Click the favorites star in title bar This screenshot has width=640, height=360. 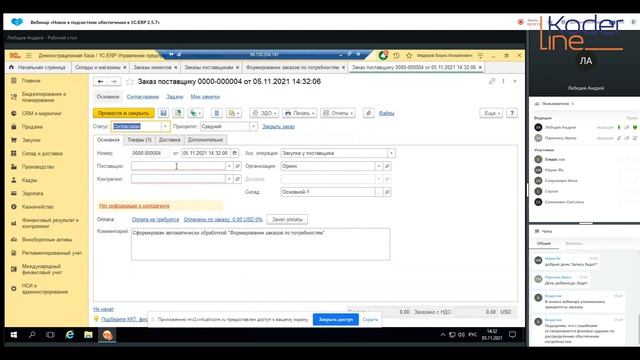pyautogui.click(x=409, y=56)
